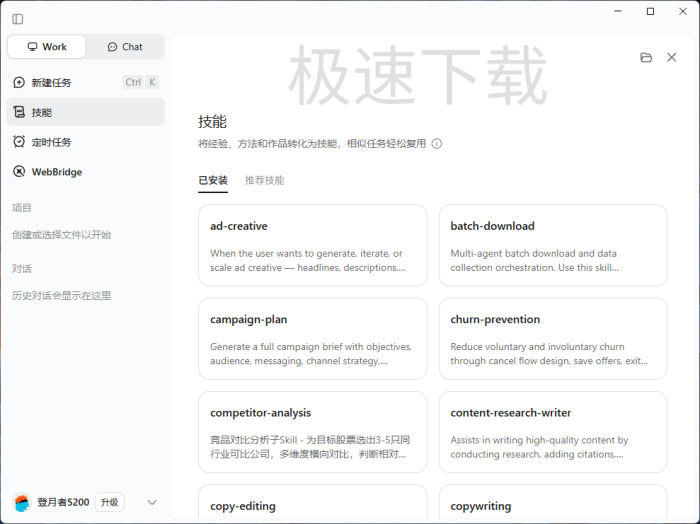Click the 登月者5200 username text
This screenshot has width=700, height=524.
pos(63,503)
